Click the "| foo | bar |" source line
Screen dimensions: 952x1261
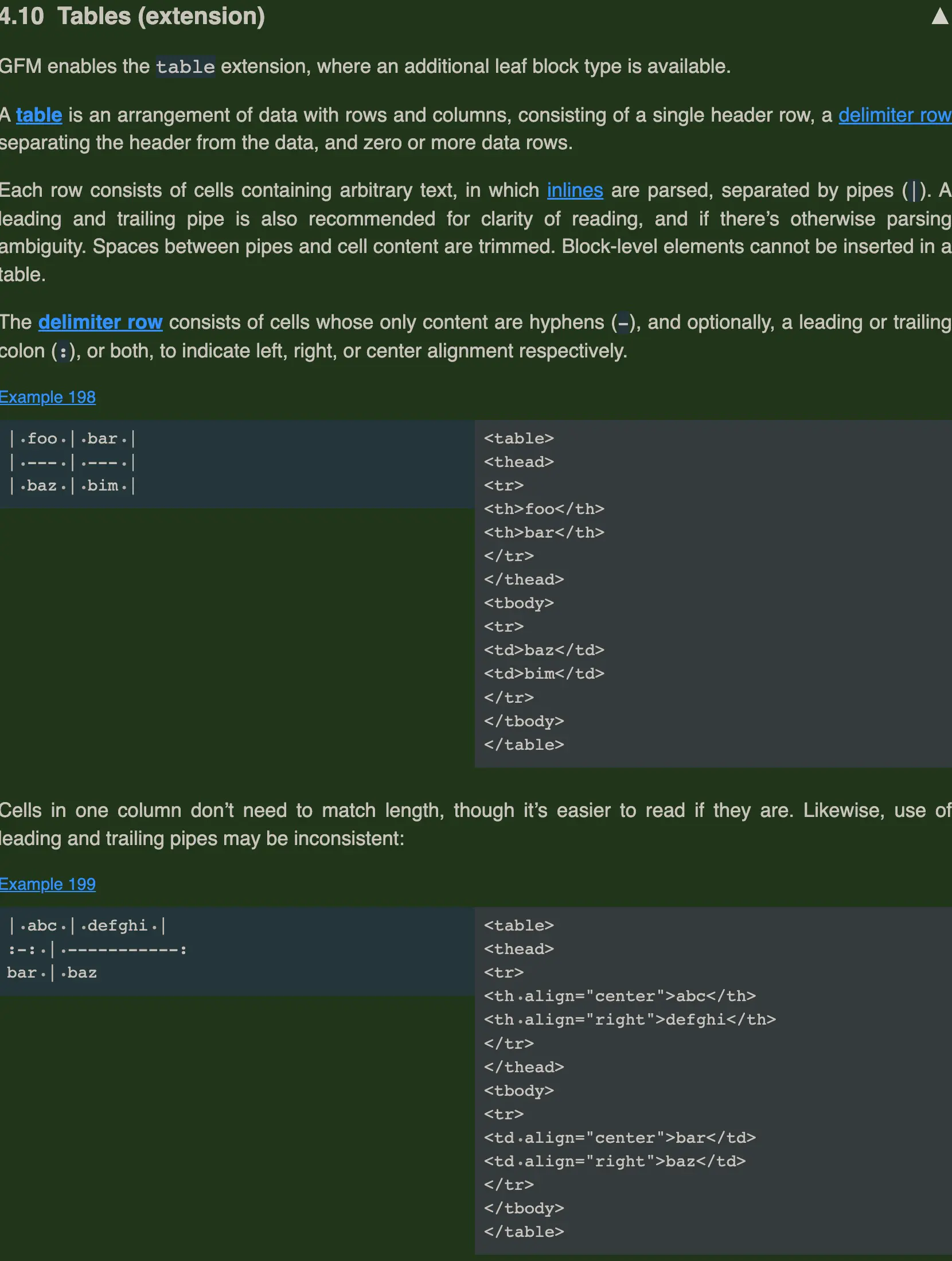pos(72,439)
